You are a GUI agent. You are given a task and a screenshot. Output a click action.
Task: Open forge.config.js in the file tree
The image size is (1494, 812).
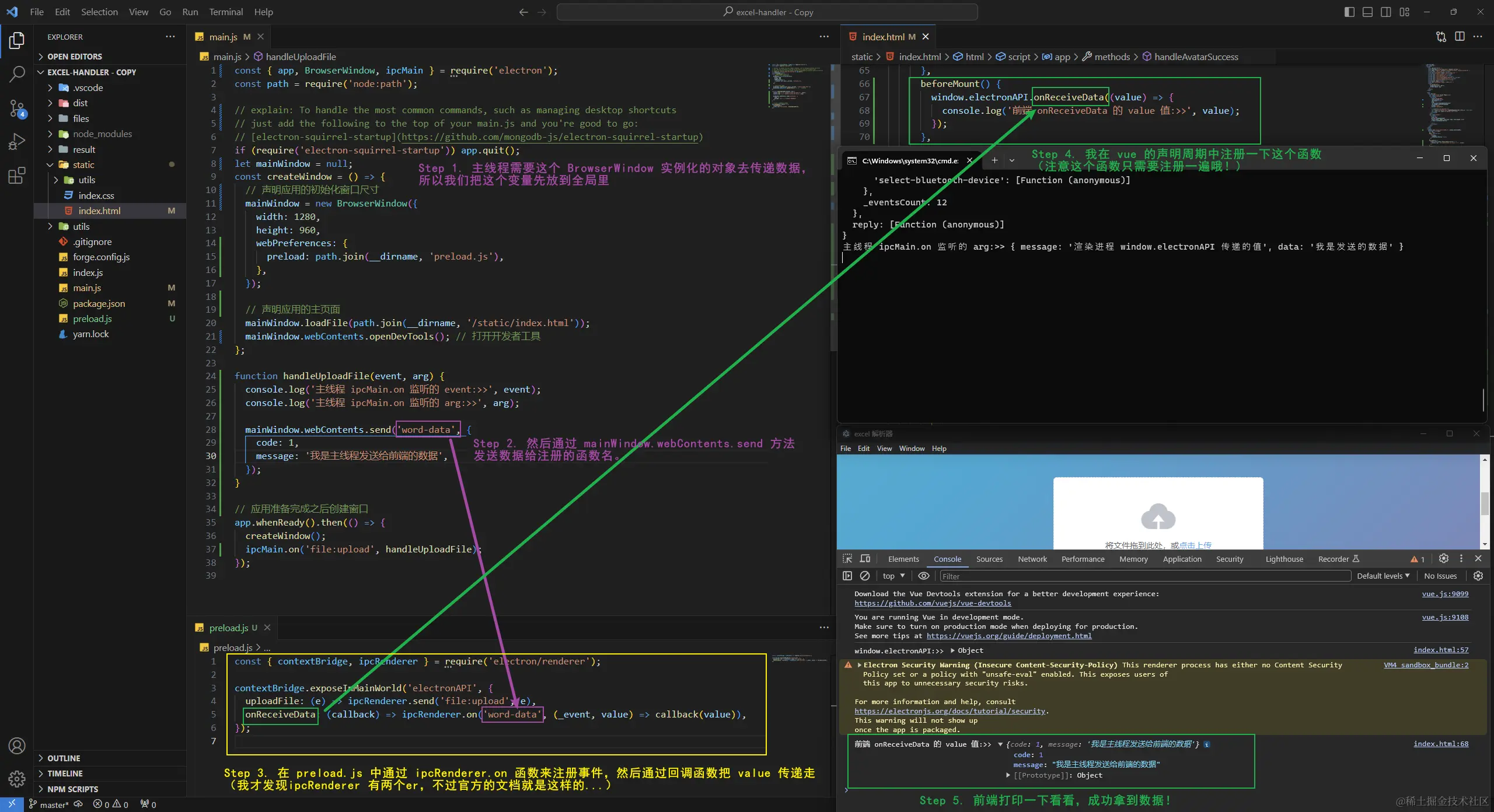[x=101, y=257]
